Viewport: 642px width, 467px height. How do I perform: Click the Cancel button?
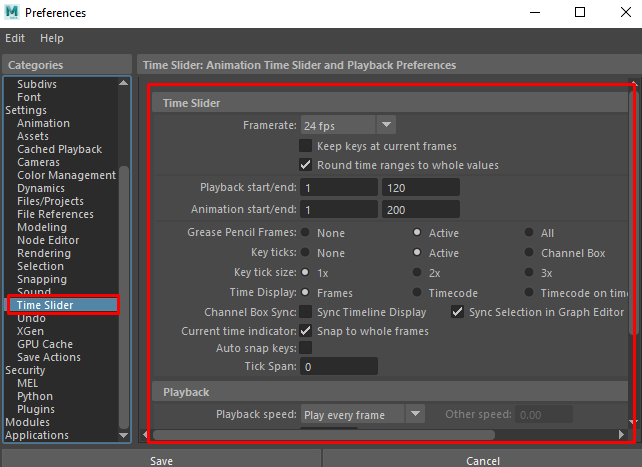482,460
